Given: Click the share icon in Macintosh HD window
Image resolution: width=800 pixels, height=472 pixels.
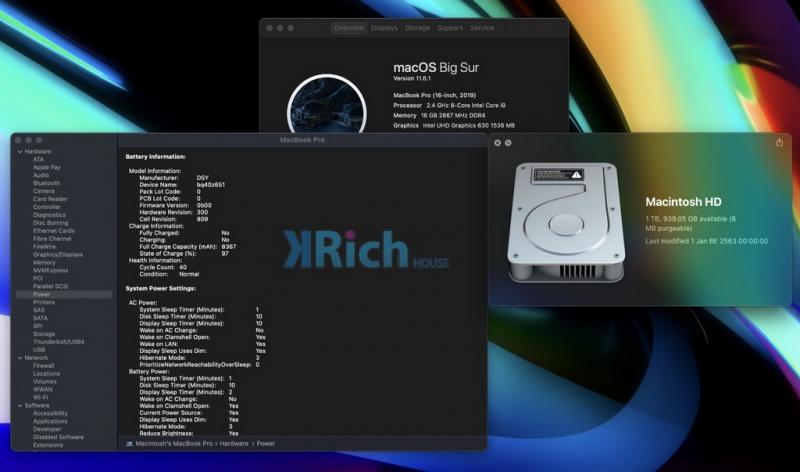Looking at the screenshot, I should 779,143.
